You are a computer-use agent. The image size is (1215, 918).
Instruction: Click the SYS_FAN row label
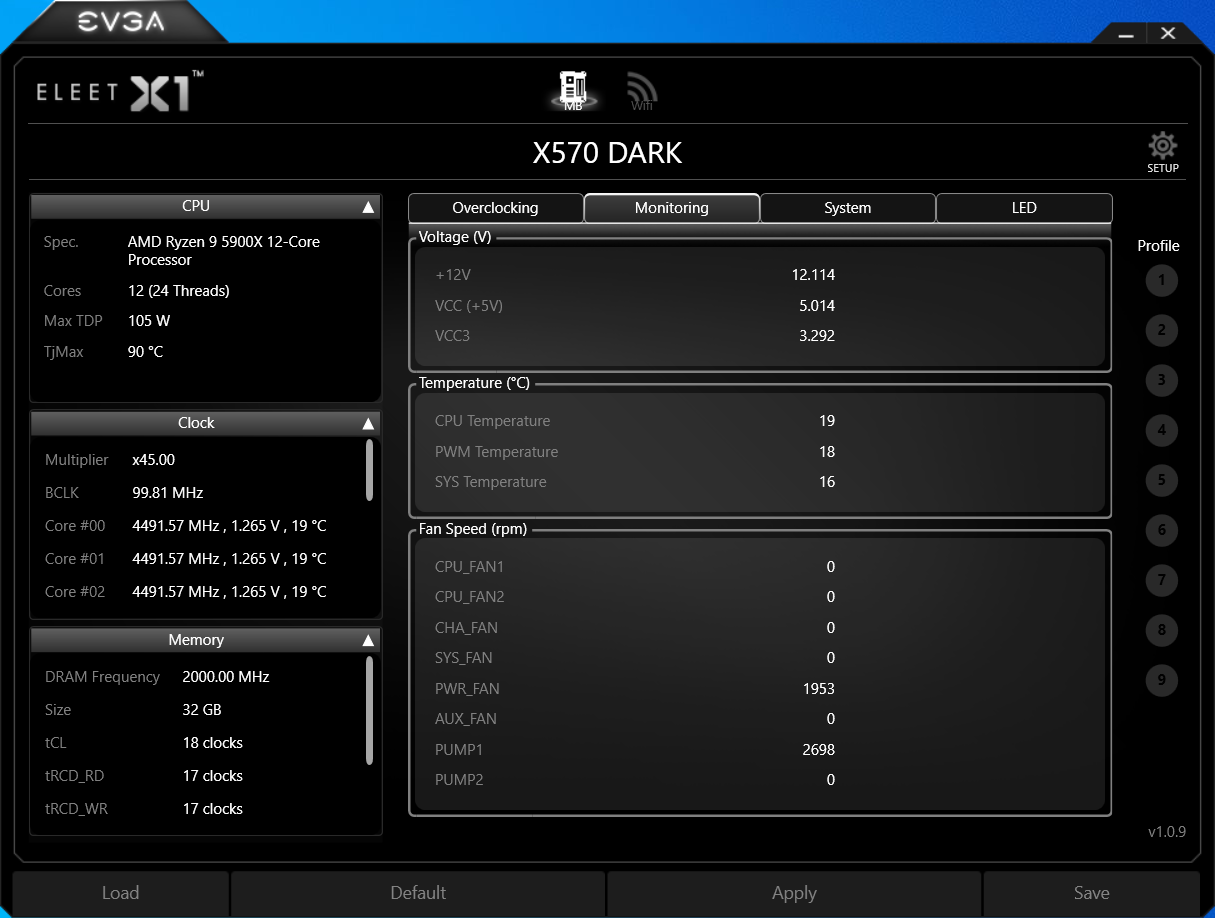click(463, 658)
